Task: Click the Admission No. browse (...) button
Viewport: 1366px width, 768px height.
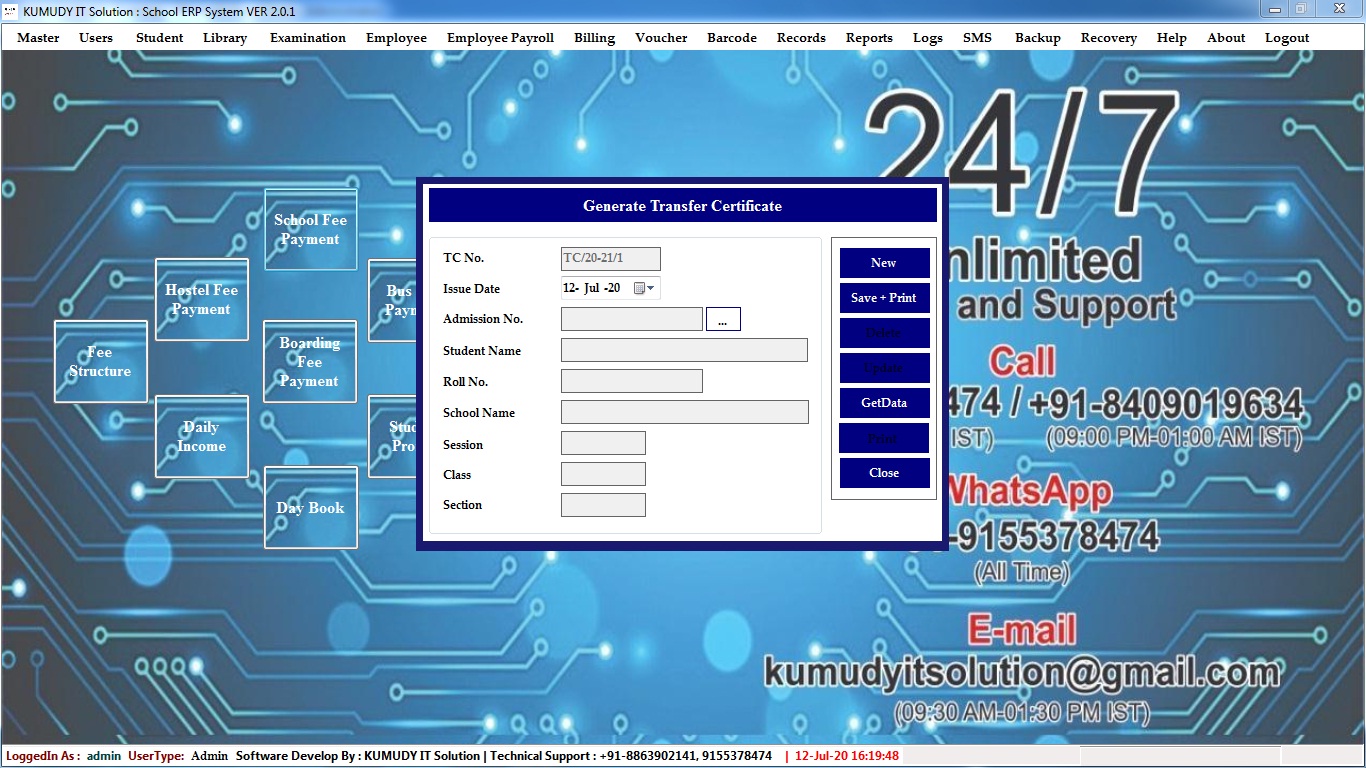Action: 723,320
